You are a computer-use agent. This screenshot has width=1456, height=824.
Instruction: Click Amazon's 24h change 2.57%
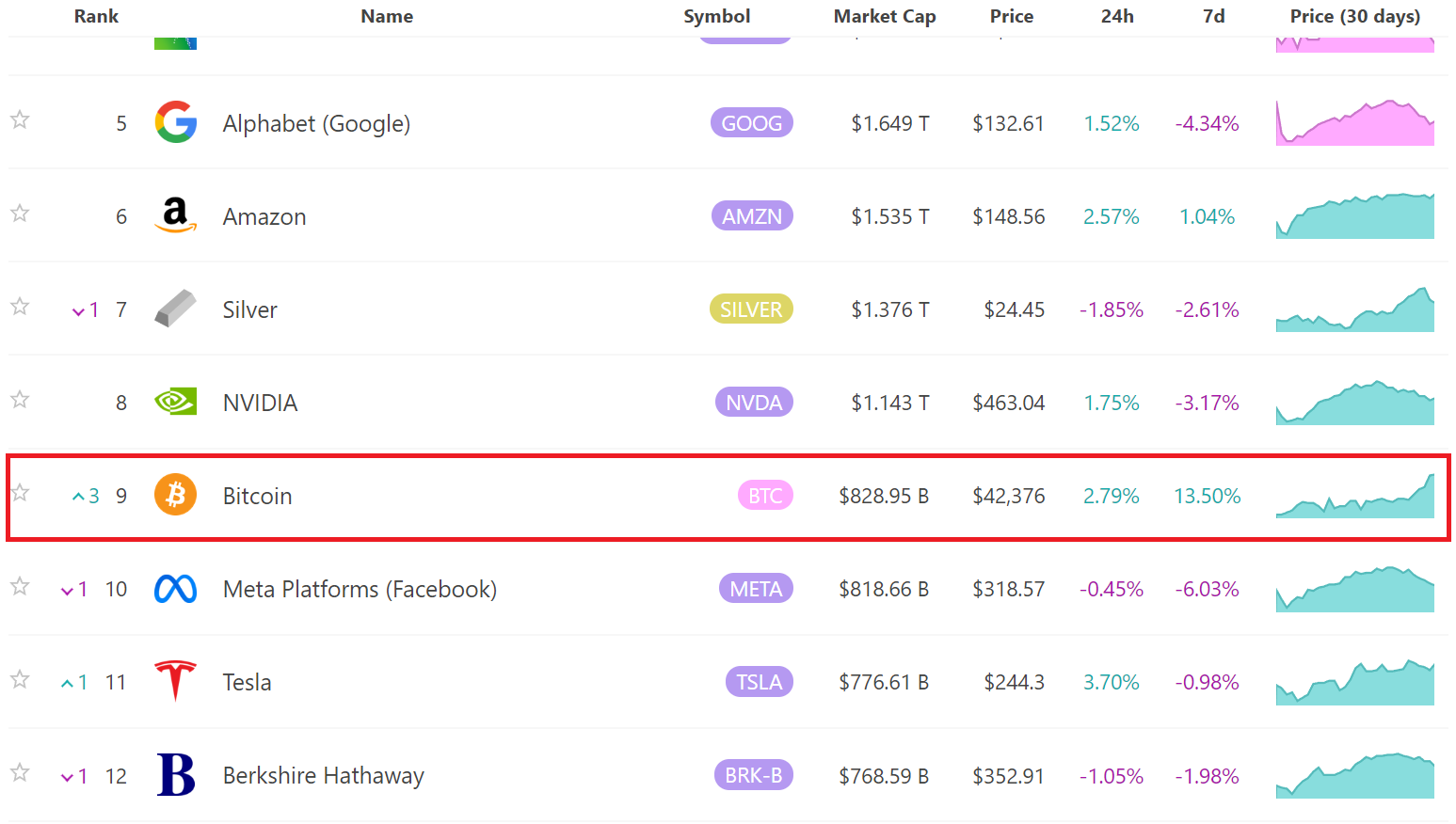tap(1112, 216)
